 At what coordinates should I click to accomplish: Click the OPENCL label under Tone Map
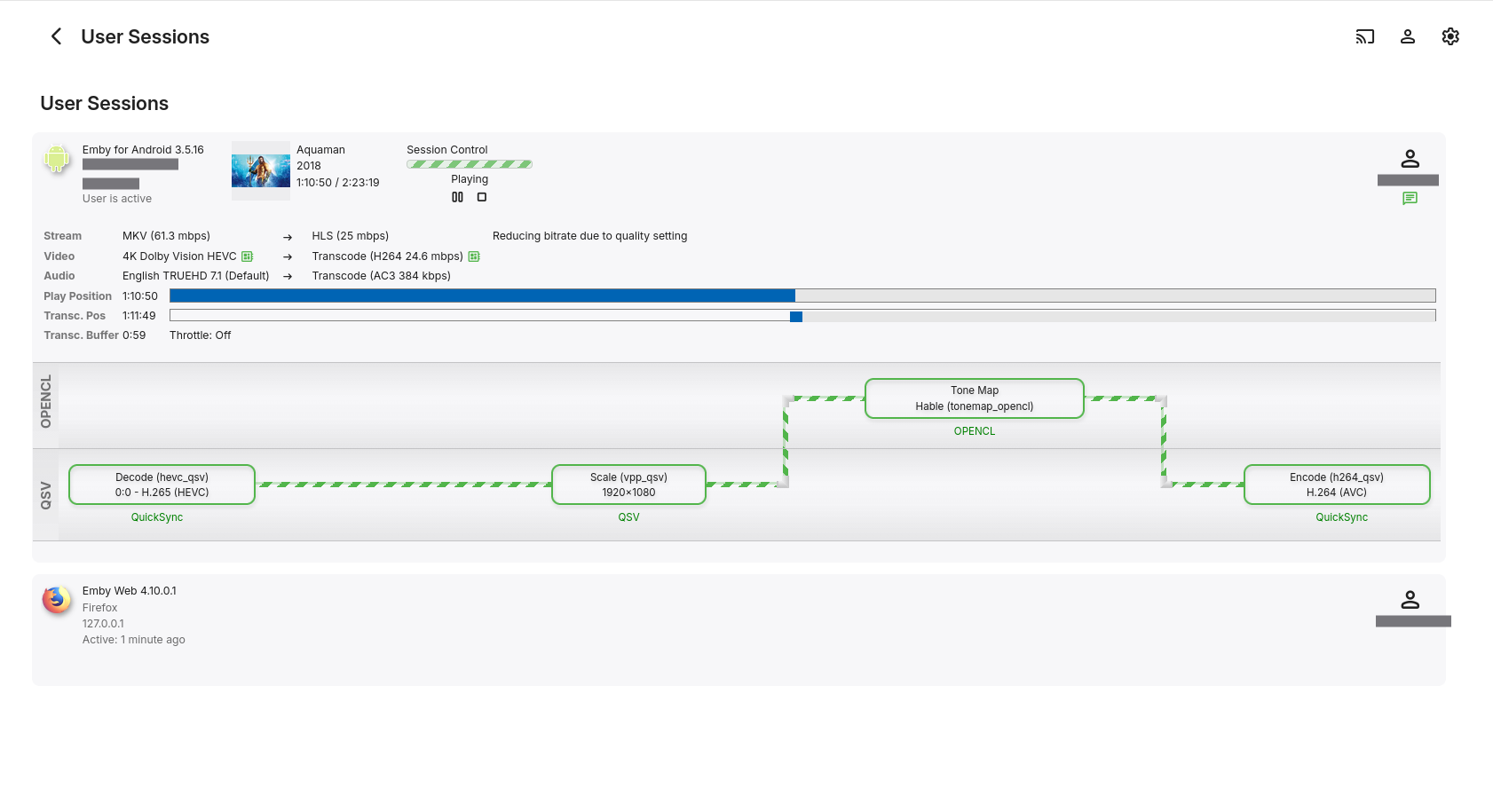tap(975, 431)
